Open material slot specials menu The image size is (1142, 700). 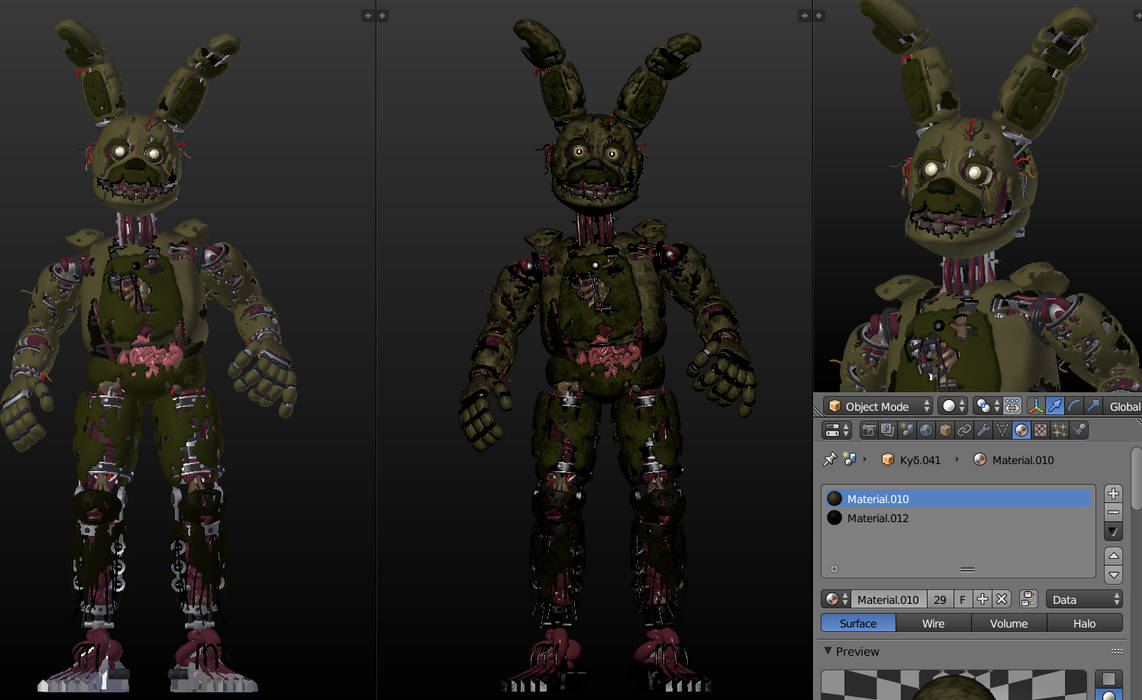pyautogui.click(x=1113, y=532)
